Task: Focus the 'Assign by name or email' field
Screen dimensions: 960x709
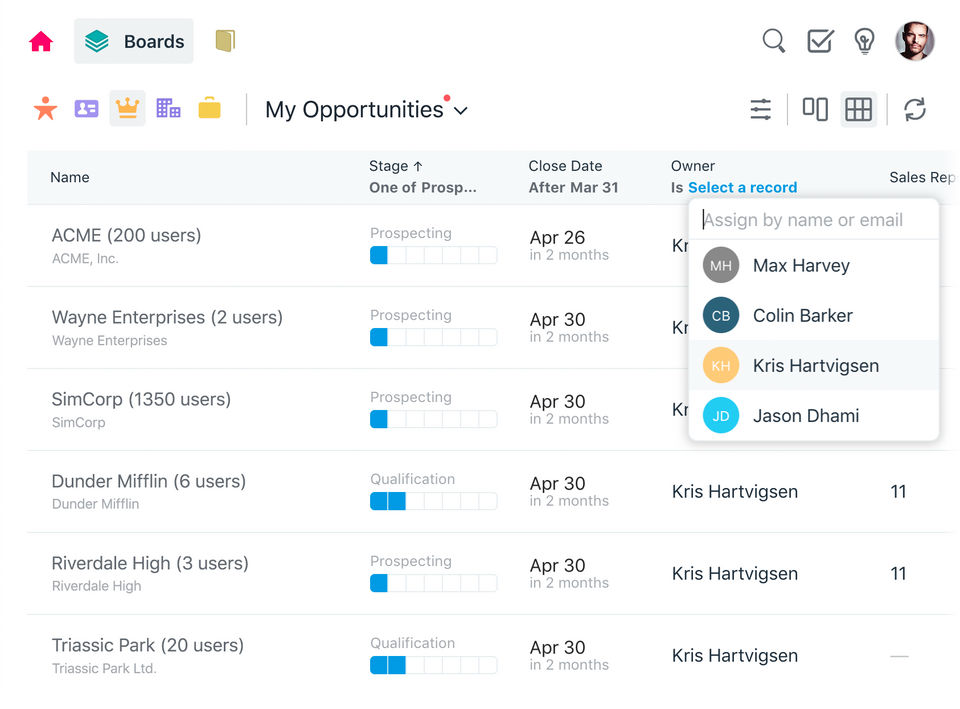Action: [x=814, y=220]
